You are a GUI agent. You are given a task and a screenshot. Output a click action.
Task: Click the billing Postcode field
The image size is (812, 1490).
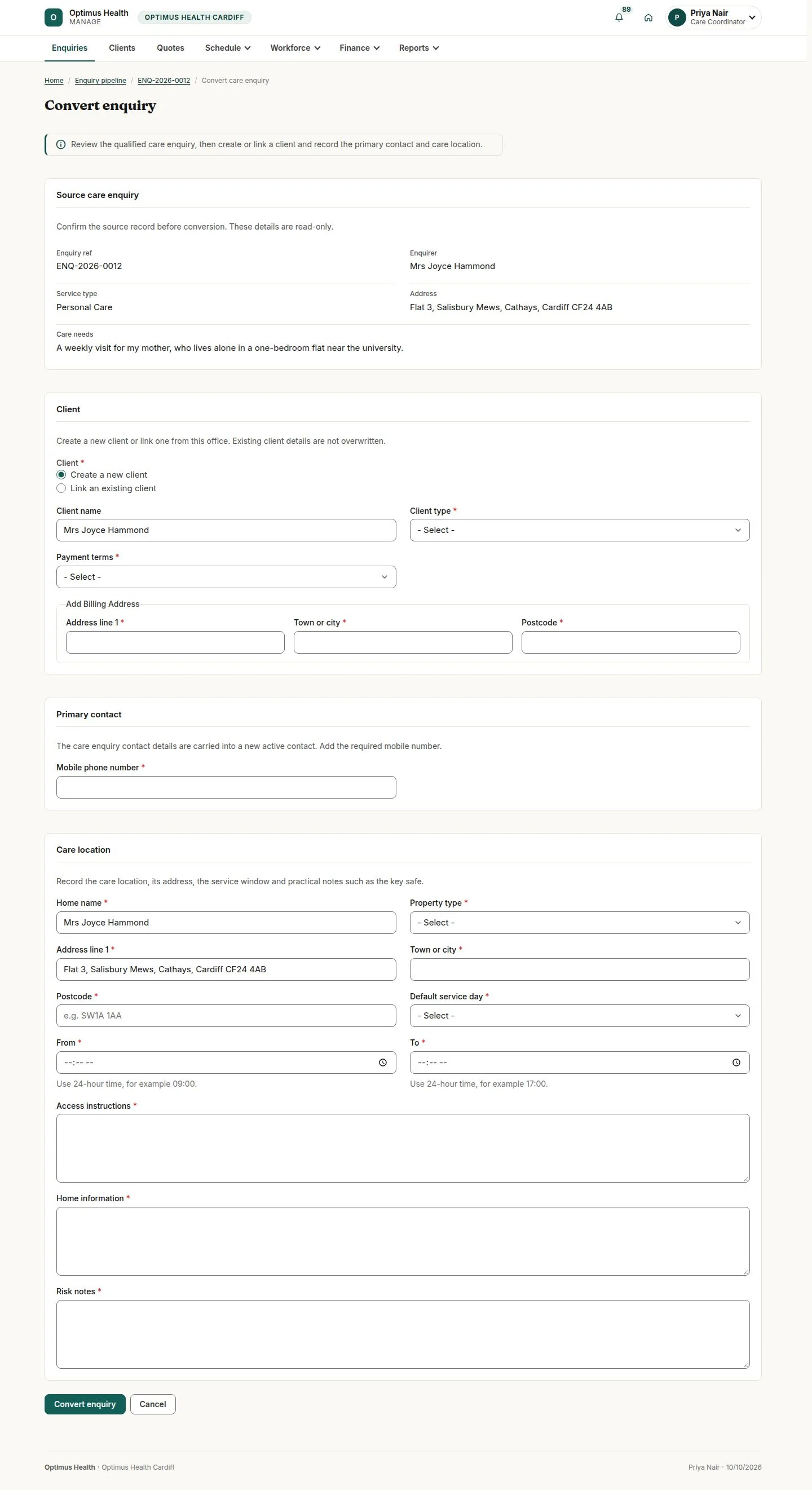(631, 642)
